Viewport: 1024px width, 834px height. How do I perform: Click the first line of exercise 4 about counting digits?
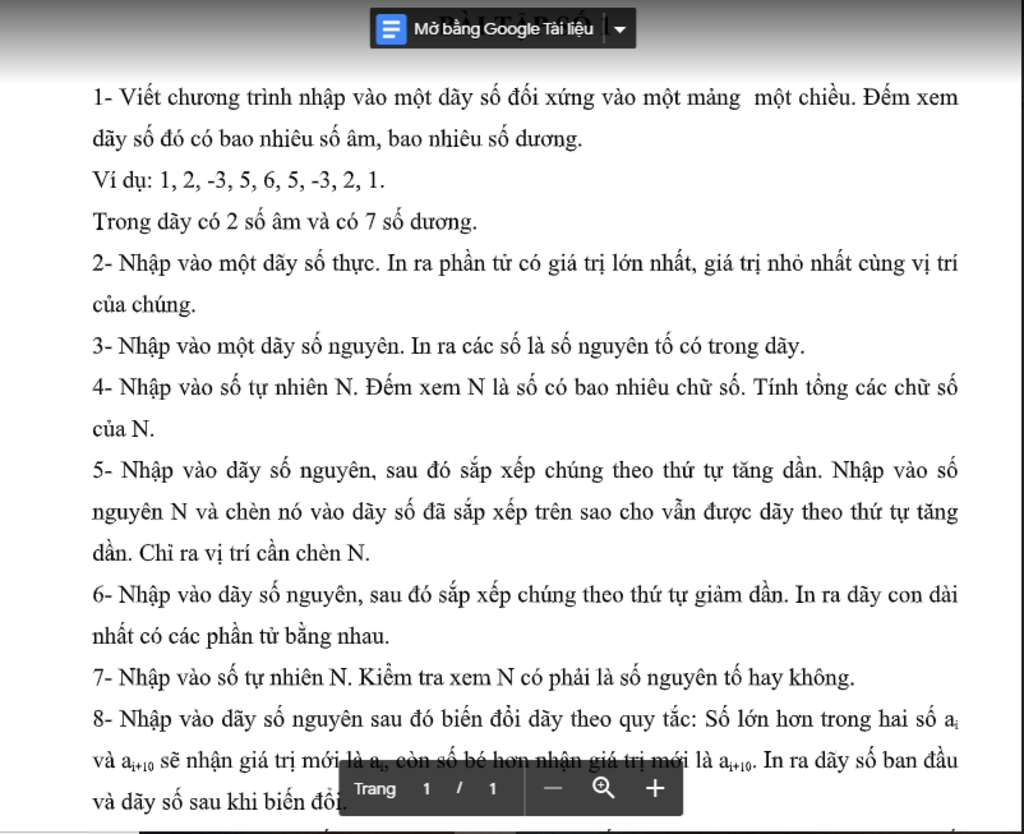click(x=525, y=387)
